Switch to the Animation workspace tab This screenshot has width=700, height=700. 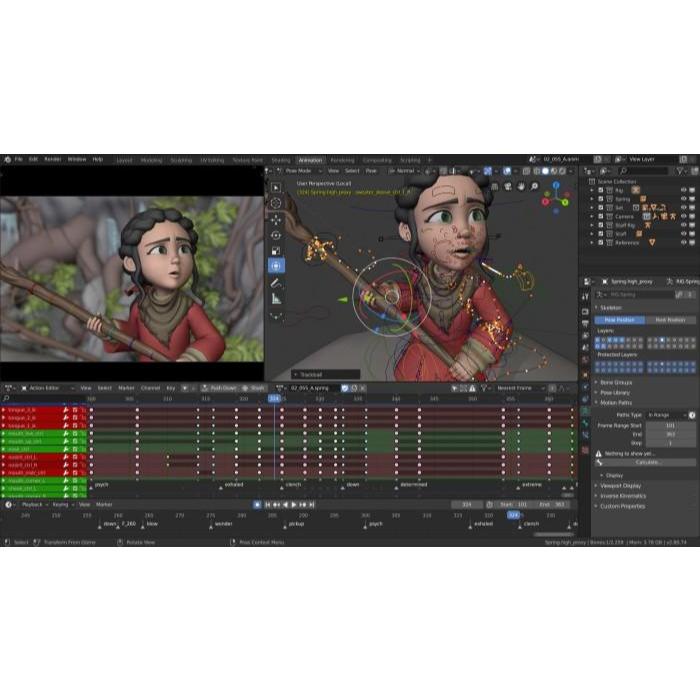pos(310,160)
